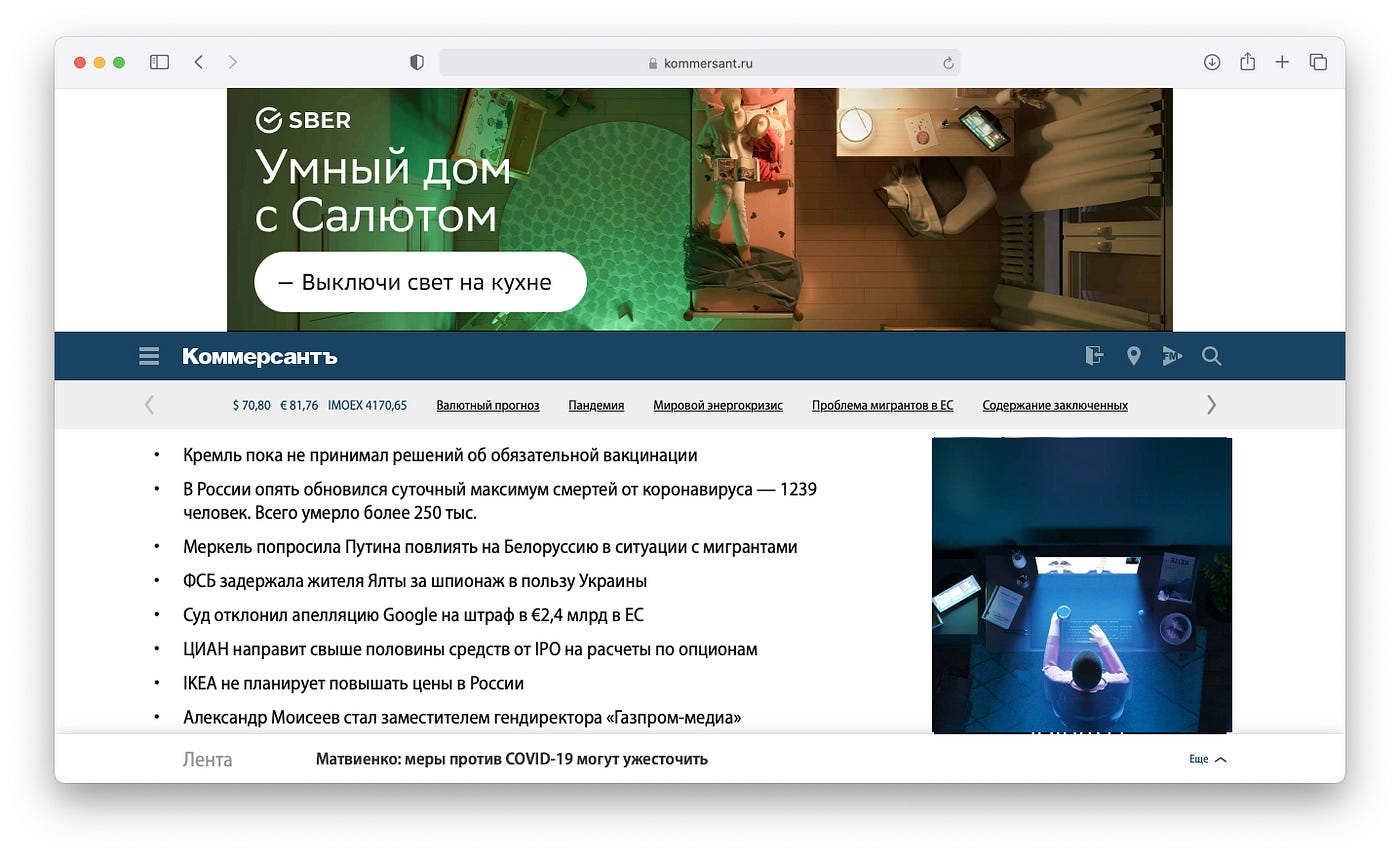This screenshot has width=1400, height=867.
Task: Click the blue desk sidebar ad image
Action: pyautogui.click(x=1082, y=585)
